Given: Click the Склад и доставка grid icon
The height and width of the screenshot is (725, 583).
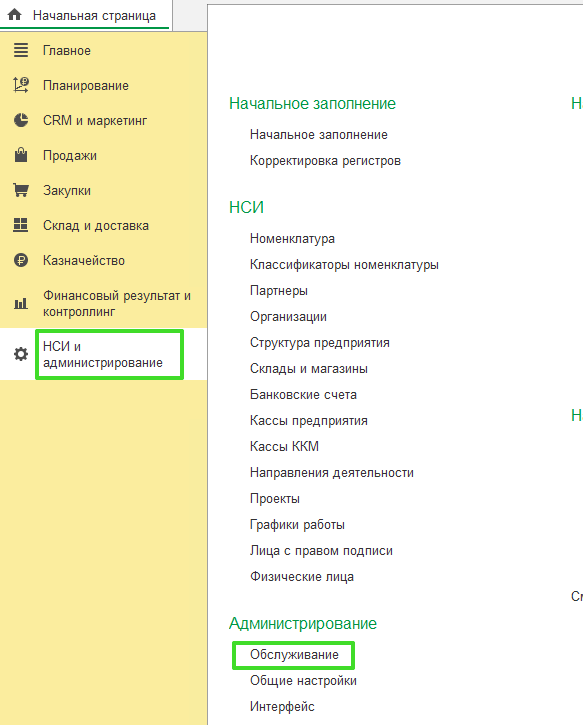Looking at the screenshot, I should (21, 225).
